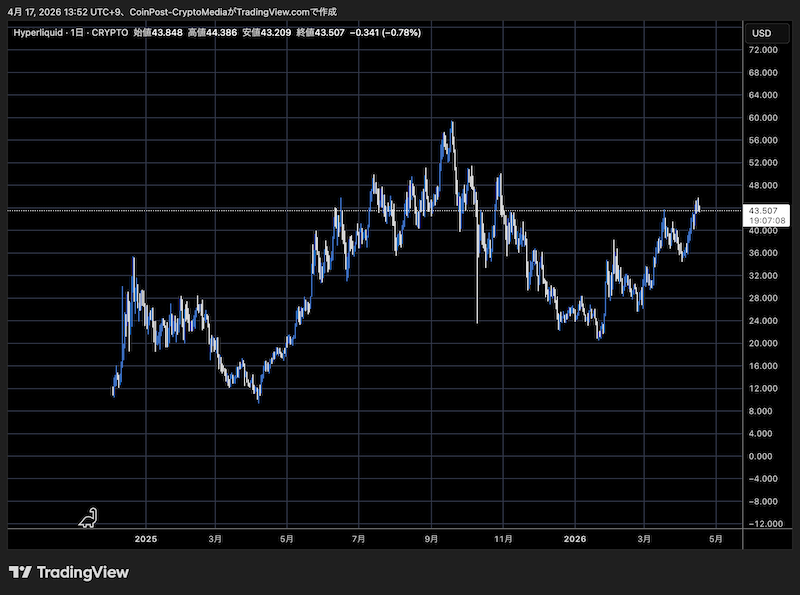Click the 7月 marker on time axis

pos(359,539)
